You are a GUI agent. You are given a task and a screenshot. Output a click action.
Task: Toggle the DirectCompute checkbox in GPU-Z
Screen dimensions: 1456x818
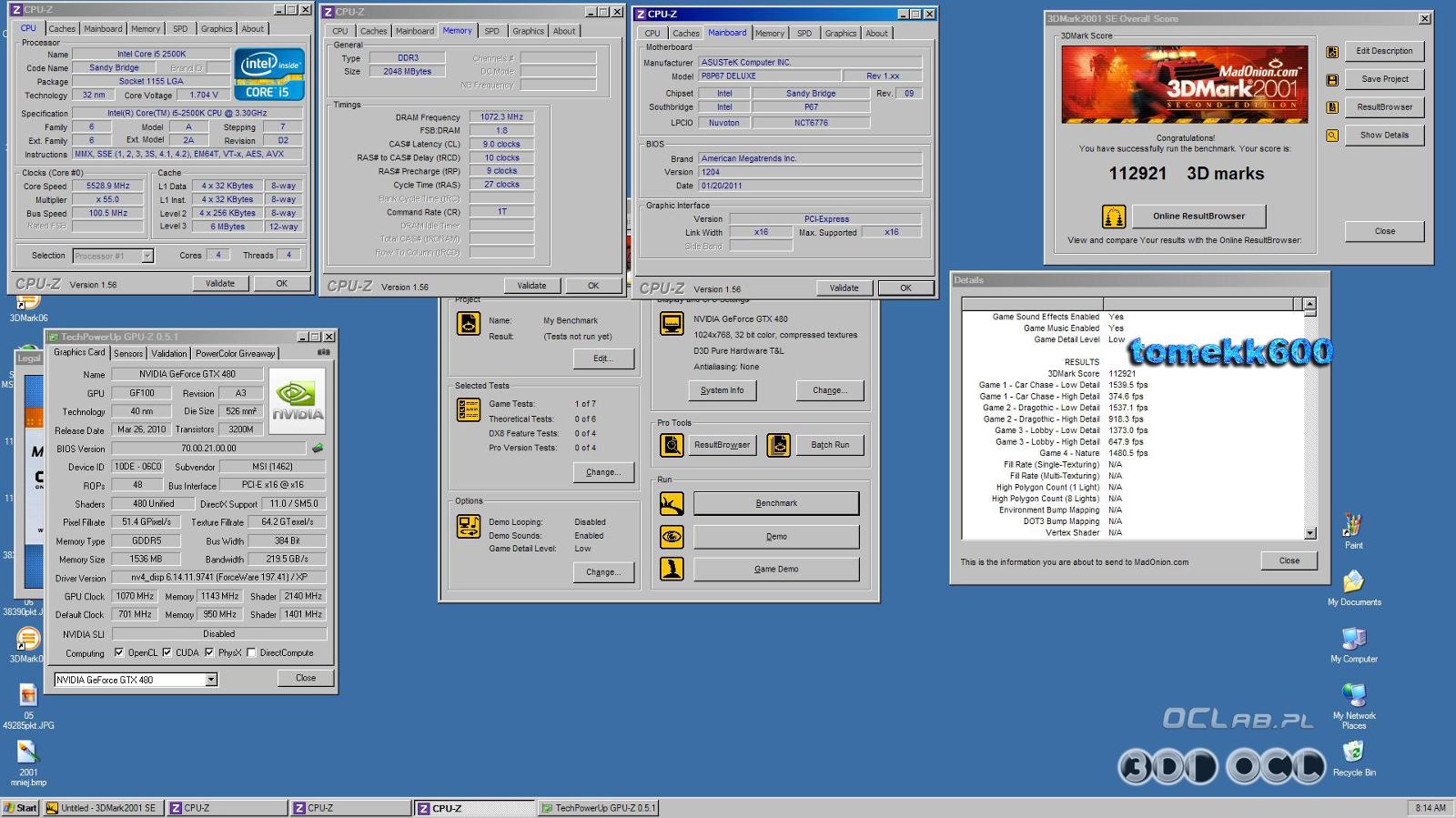coord(251,652)
